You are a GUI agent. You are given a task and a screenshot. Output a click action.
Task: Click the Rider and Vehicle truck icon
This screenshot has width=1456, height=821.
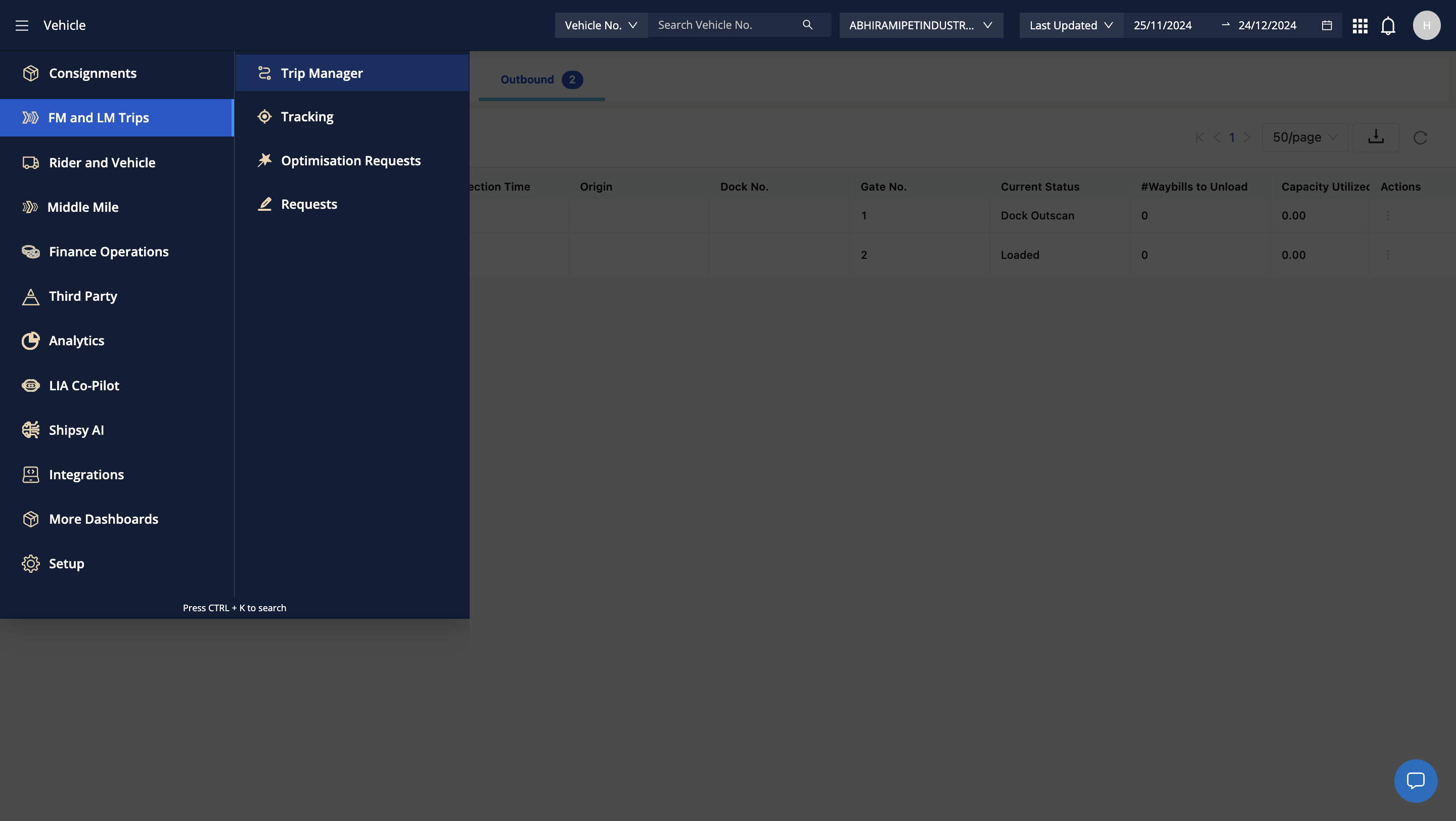tap(30, 163)
